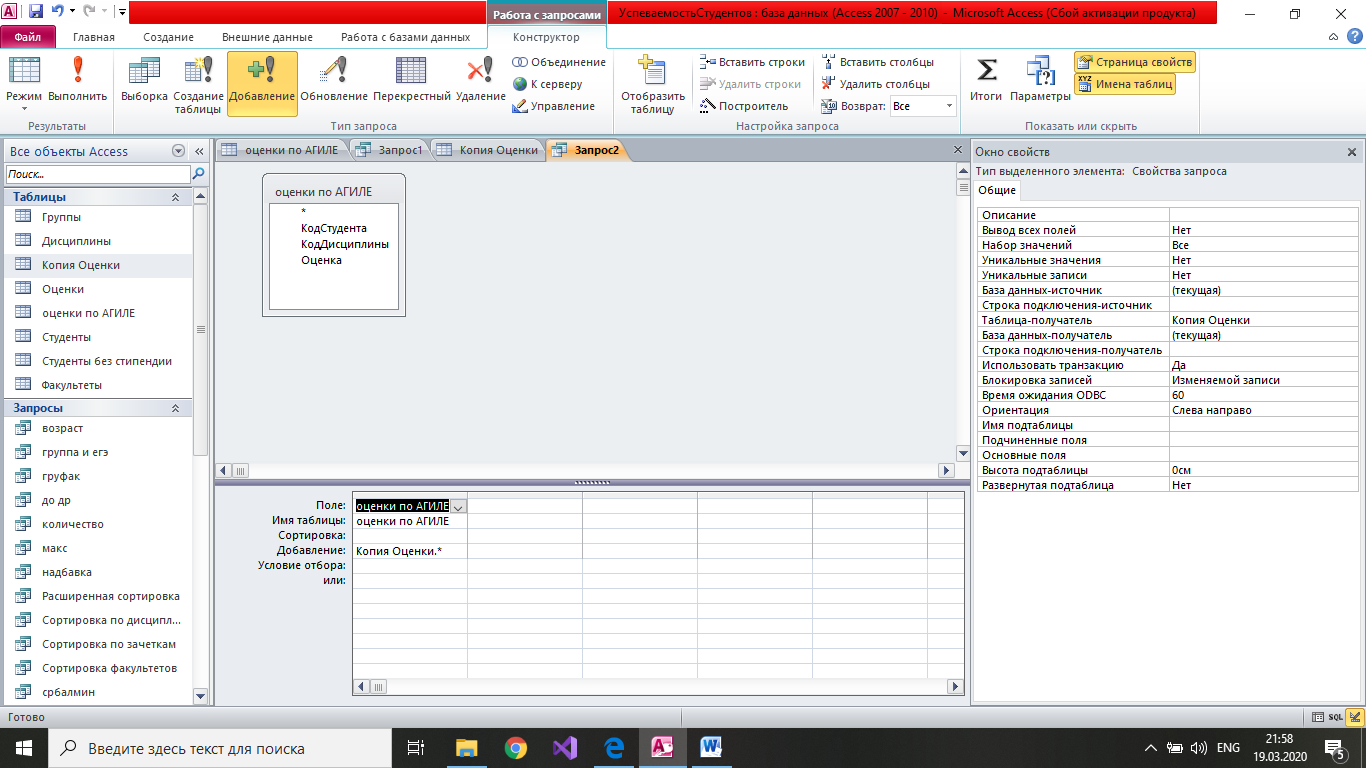Toggle Имена таблиц row

[x=1125, y=84]
